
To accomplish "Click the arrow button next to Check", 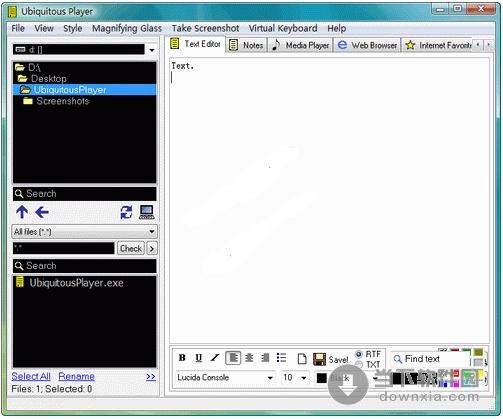I will pos(152,249).
